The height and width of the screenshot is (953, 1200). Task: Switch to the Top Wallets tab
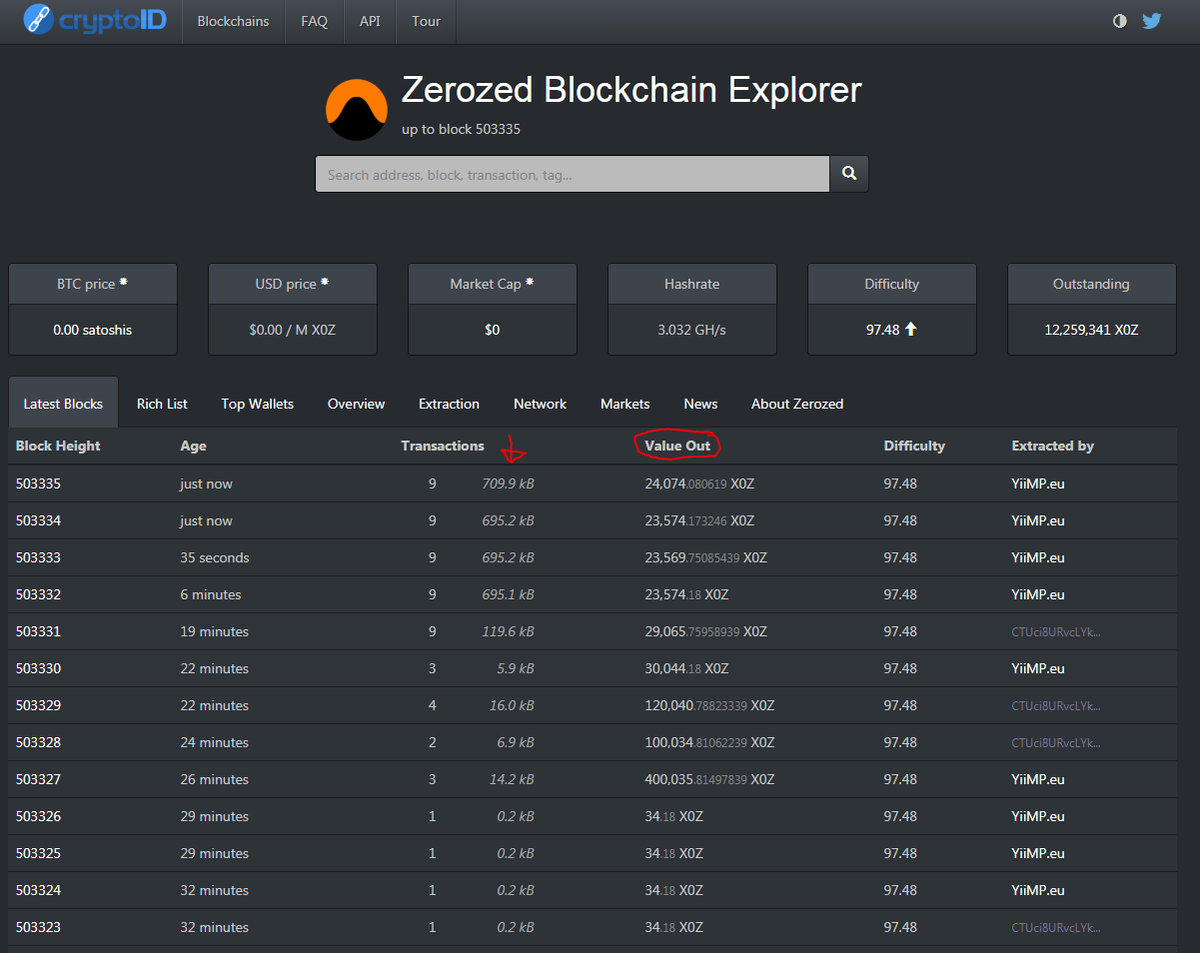(258, 403)
